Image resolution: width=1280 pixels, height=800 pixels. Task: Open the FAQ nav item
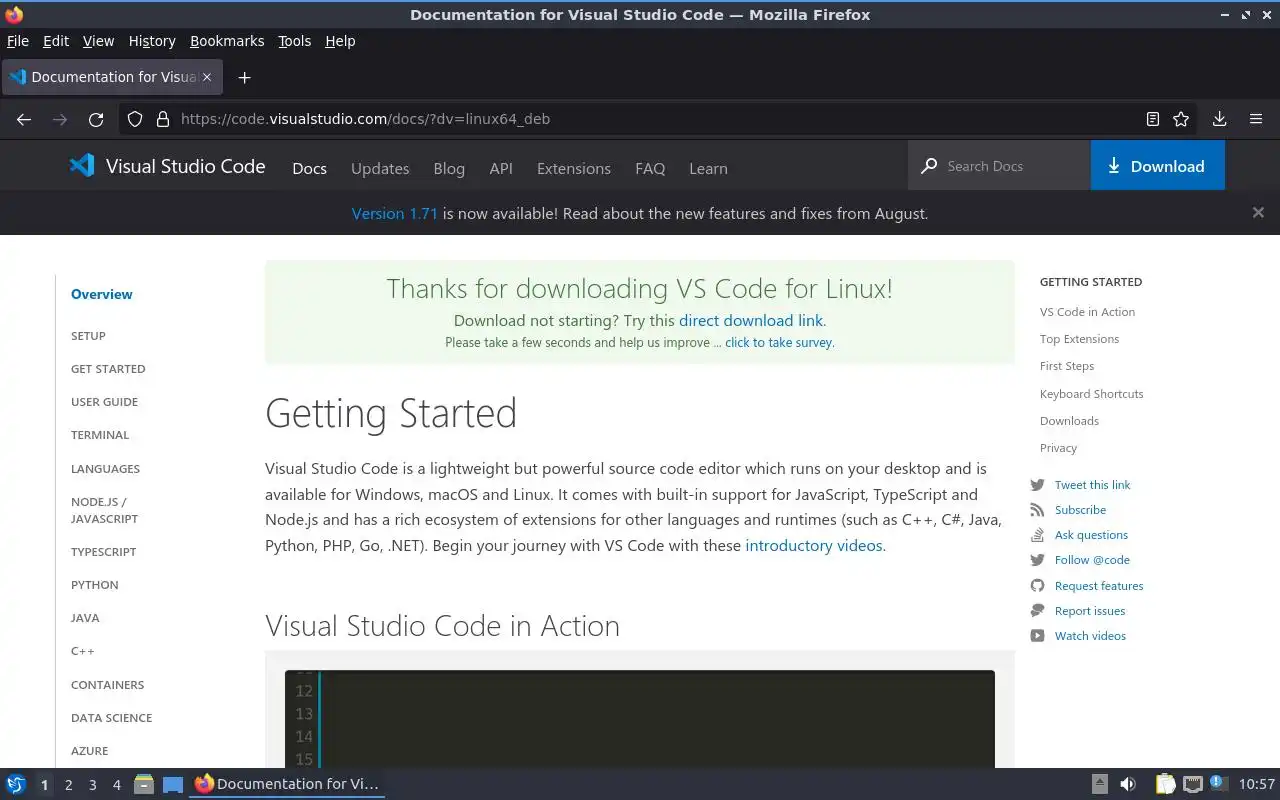(650, 168)
